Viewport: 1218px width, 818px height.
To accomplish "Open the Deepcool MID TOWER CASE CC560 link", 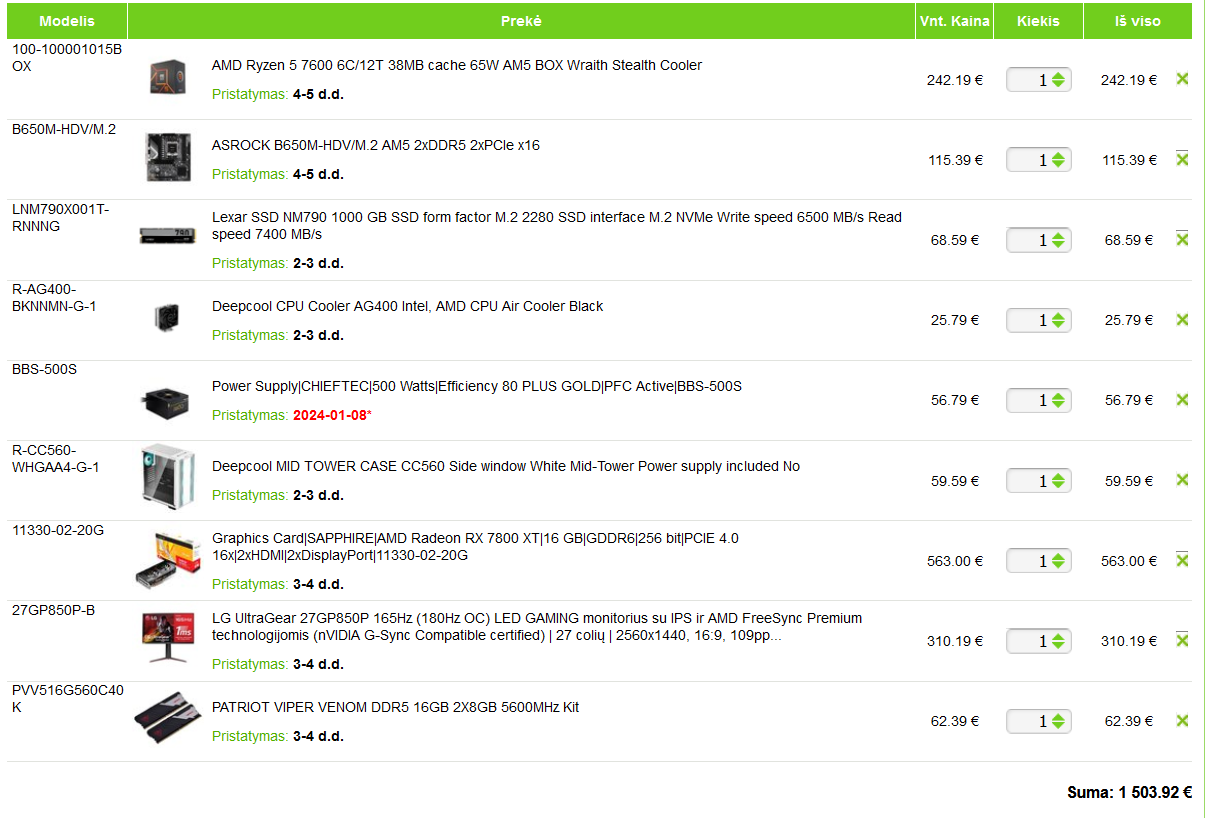I will pyautogui.click(x=506, y=466).
